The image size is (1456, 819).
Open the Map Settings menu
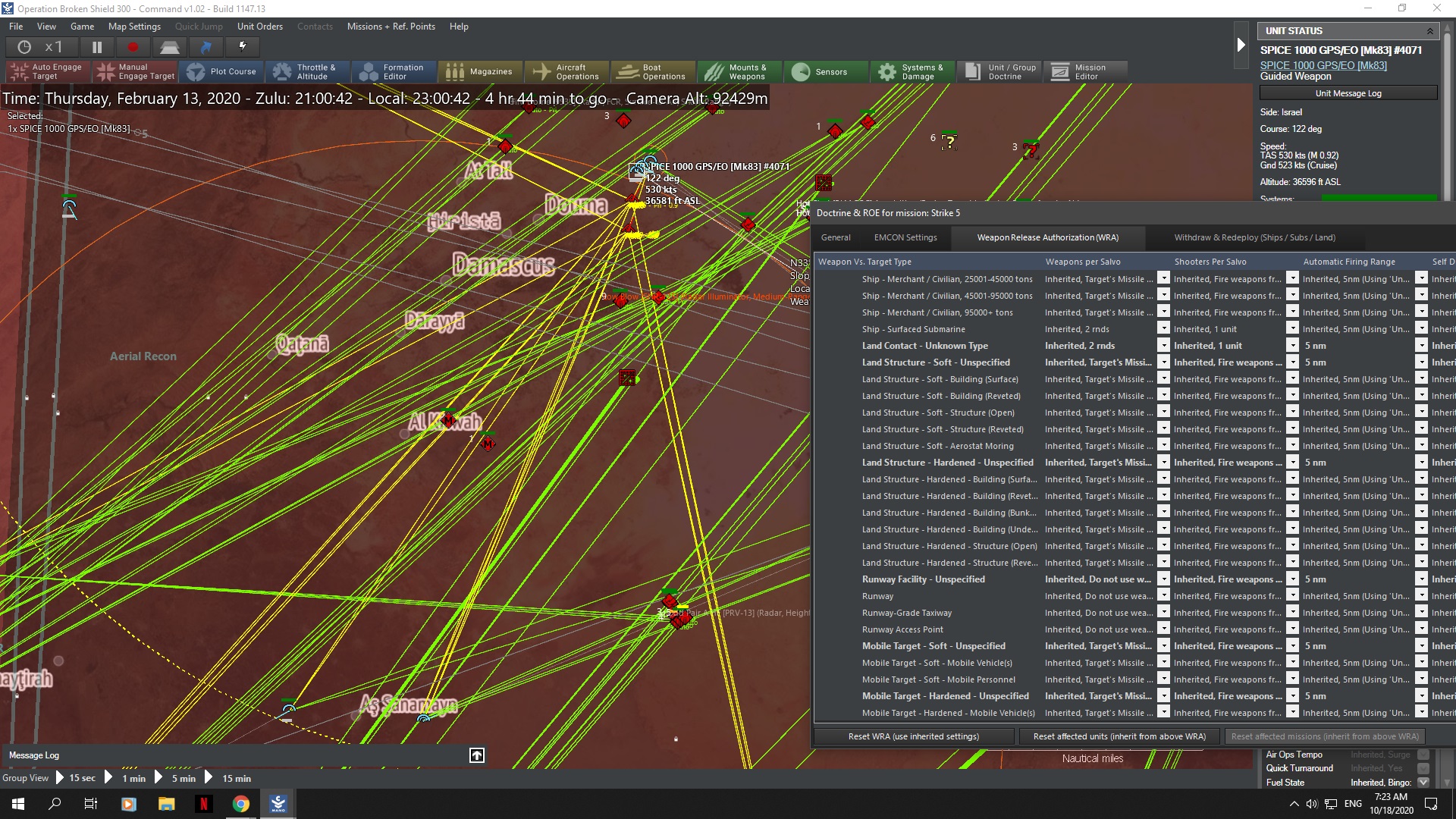(x=134, y=27)
